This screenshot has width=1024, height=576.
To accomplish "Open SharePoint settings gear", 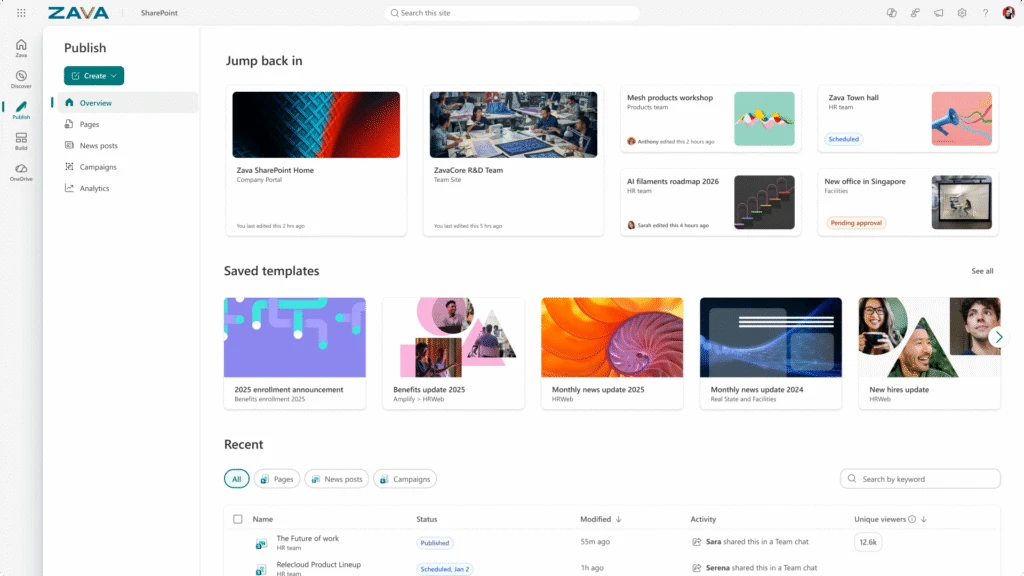I will 961,13.
